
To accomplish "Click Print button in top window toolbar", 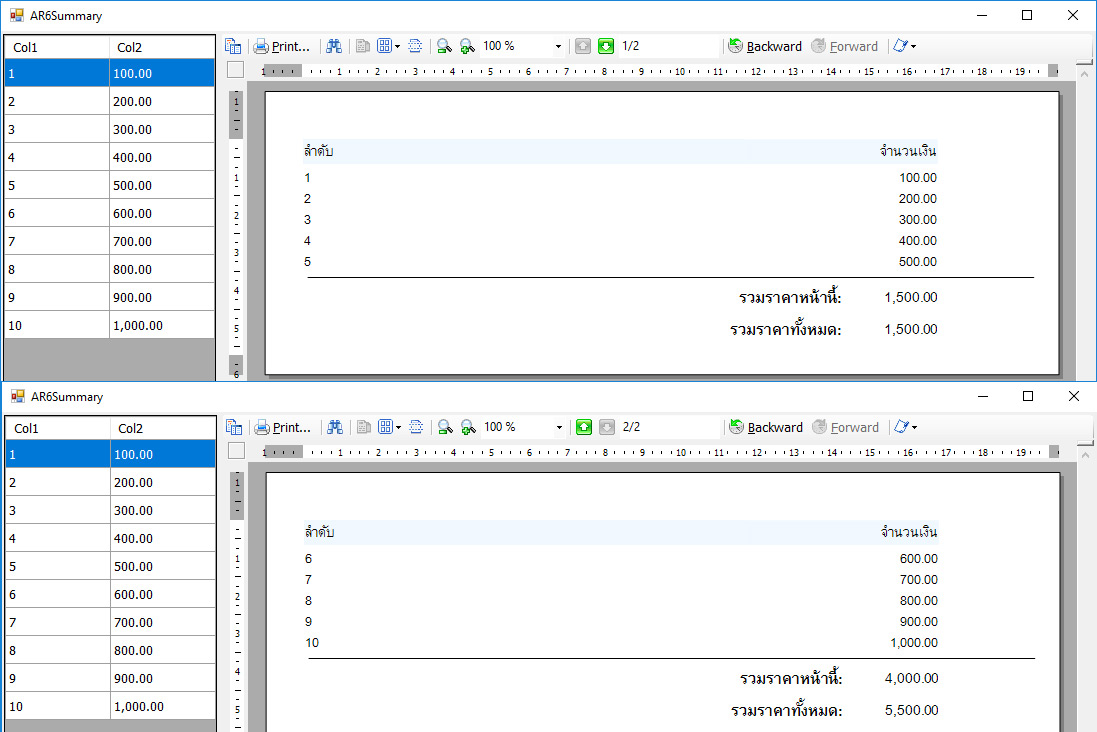I will coord(282,46).
